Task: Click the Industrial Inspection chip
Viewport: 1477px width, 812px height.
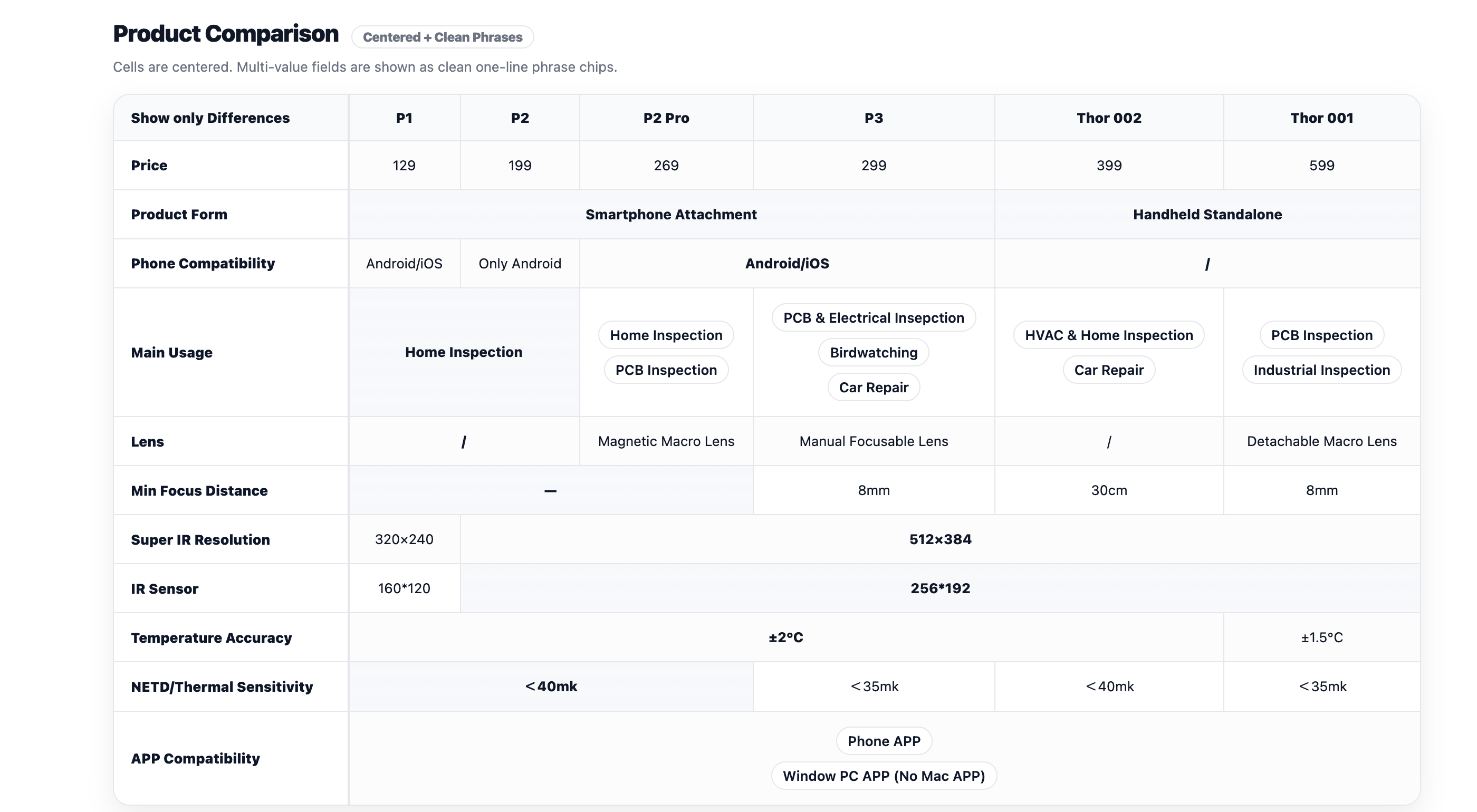Action: click(1321, 370)
